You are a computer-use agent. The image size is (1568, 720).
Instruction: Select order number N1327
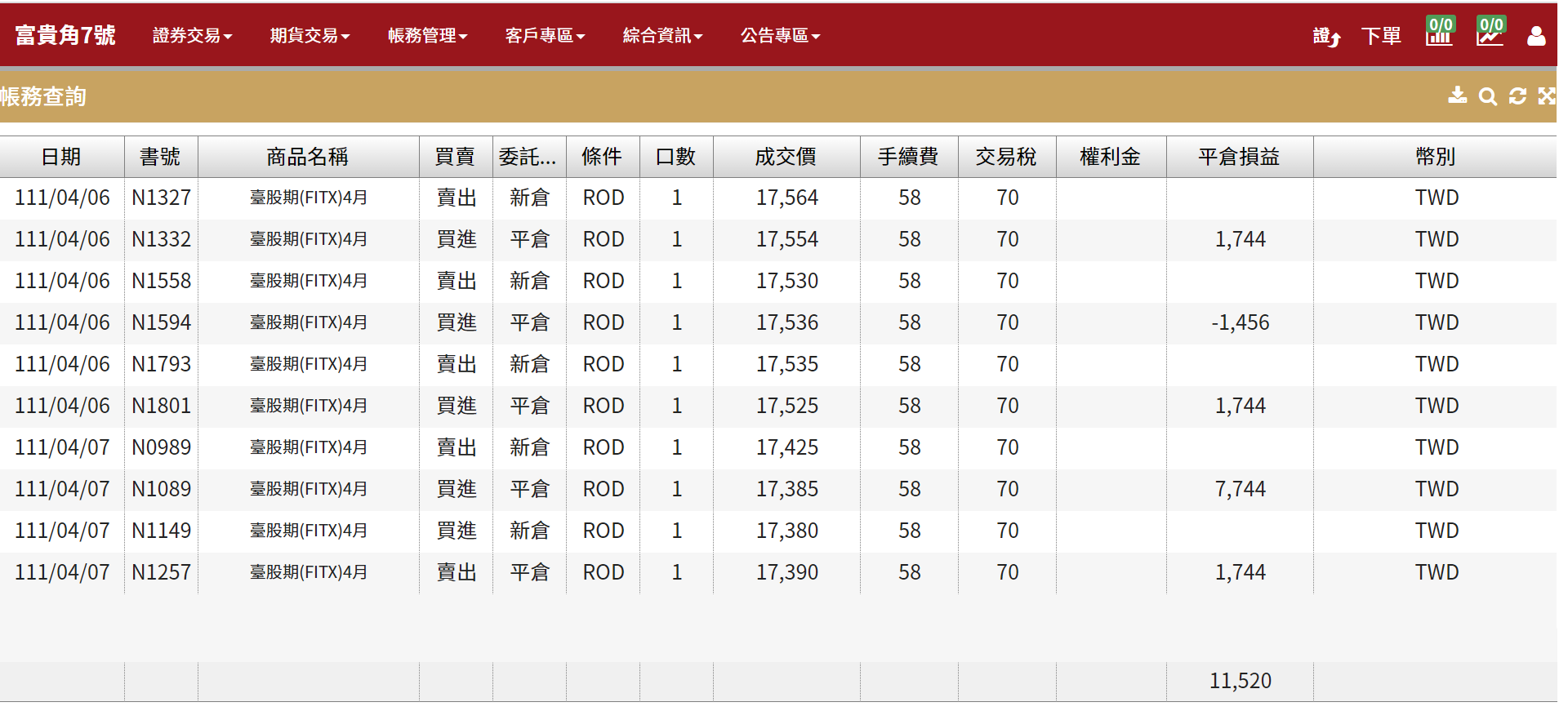pos(161,198)
